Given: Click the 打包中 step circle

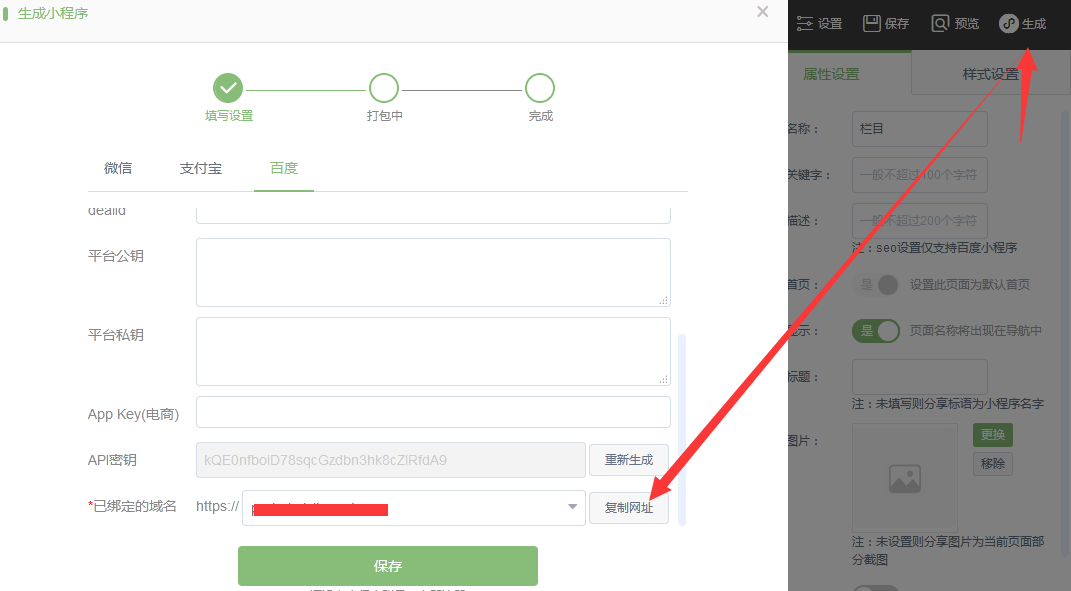Looking at the screenshot, I should 384,88.
